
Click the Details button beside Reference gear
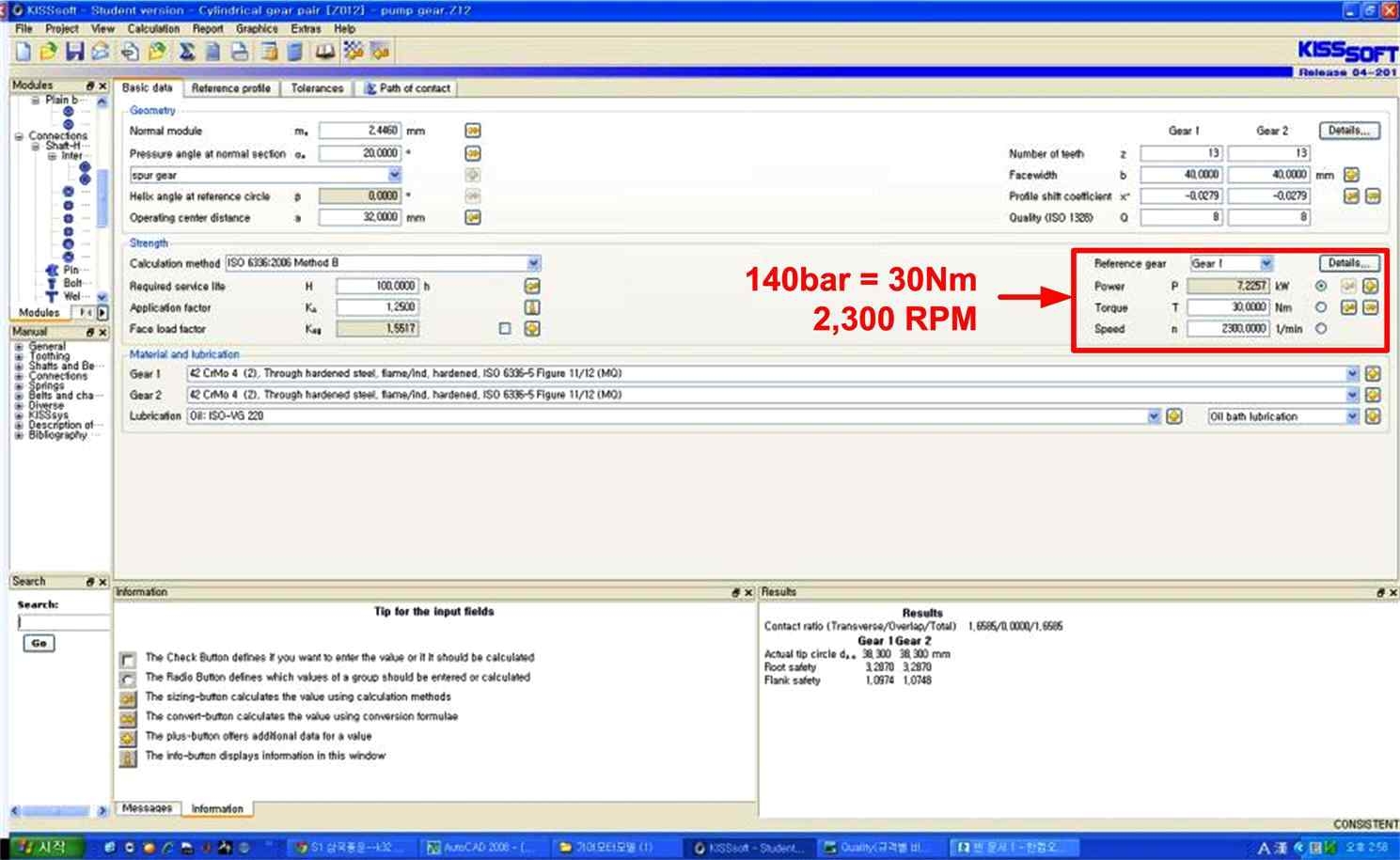(1349, 263)
